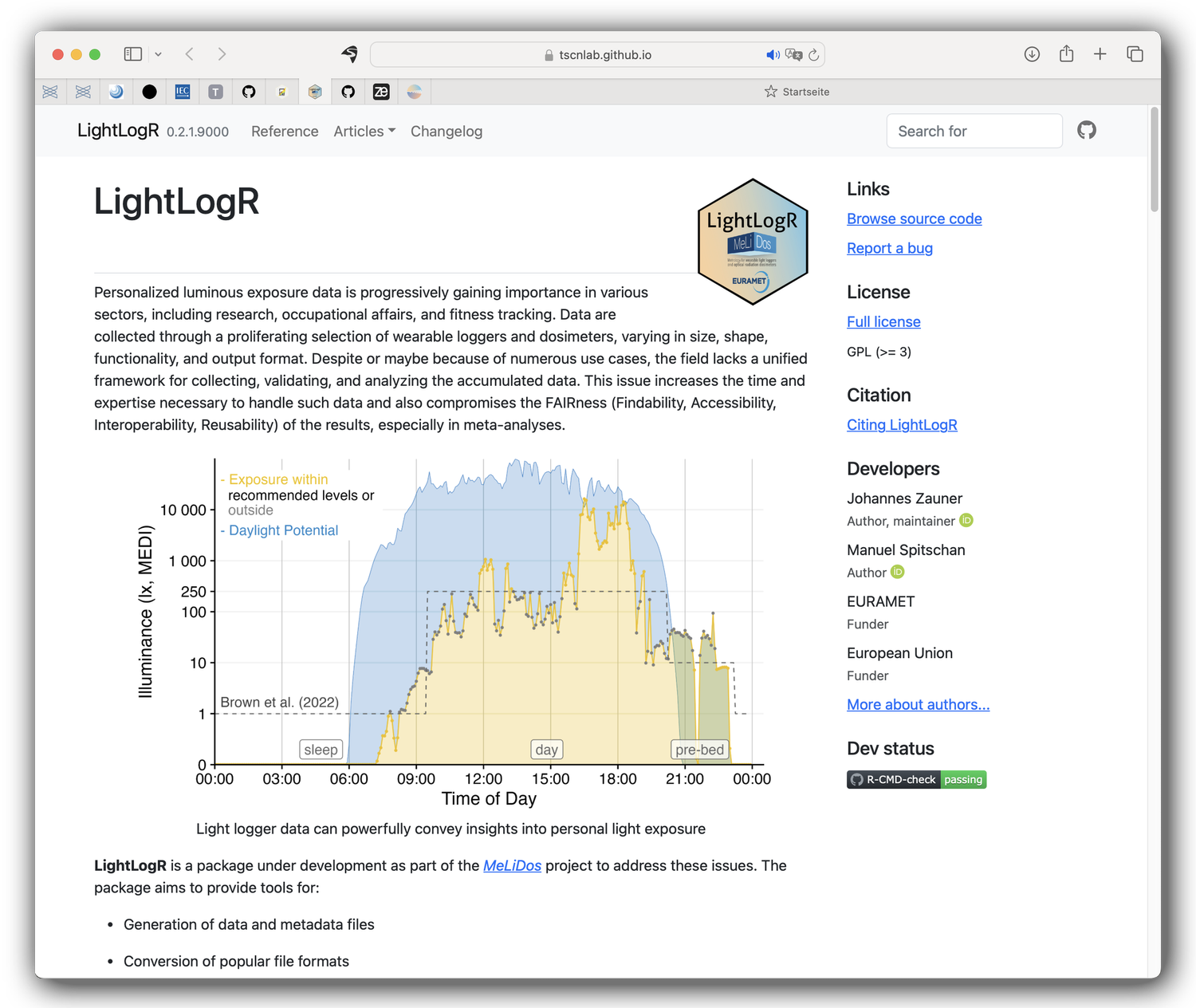Click the main 'LightLogR' page heading
Viewport: 1196px width, 1008px height.
pos(176,202)
